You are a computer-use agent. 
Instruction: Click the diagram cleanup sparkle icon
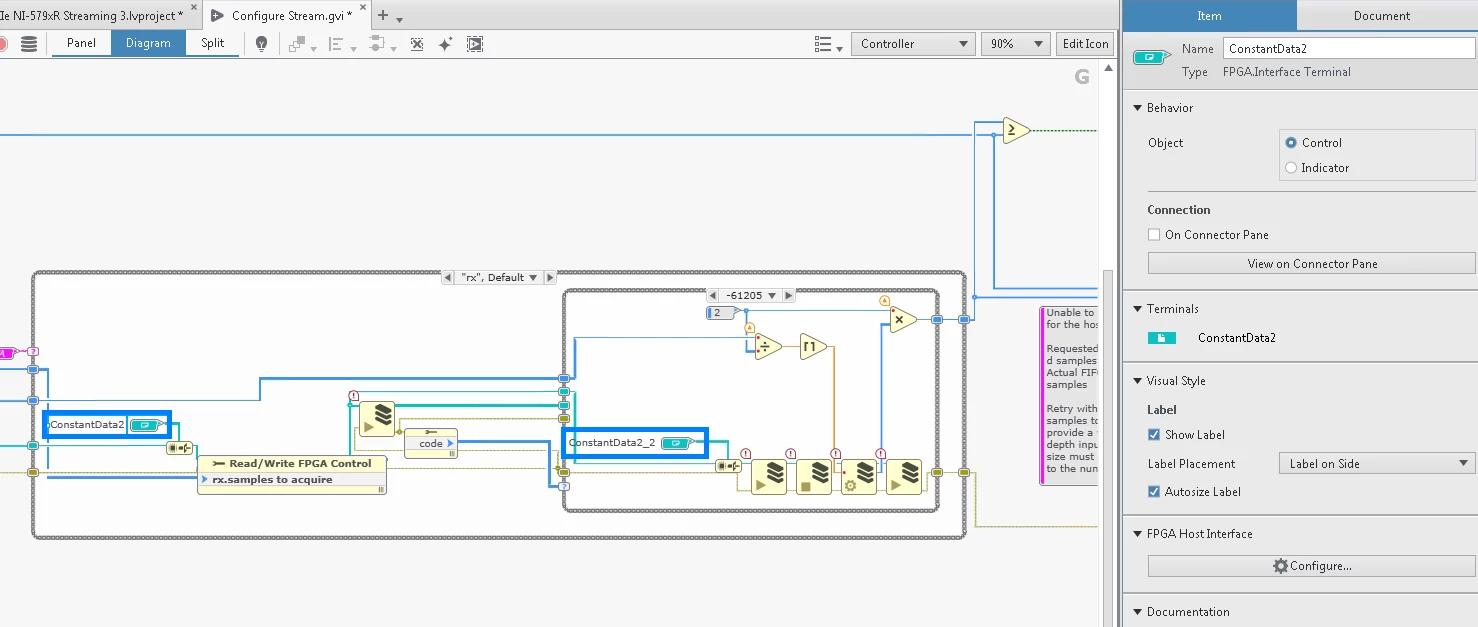pyautogui.click(x=445, y=44)
